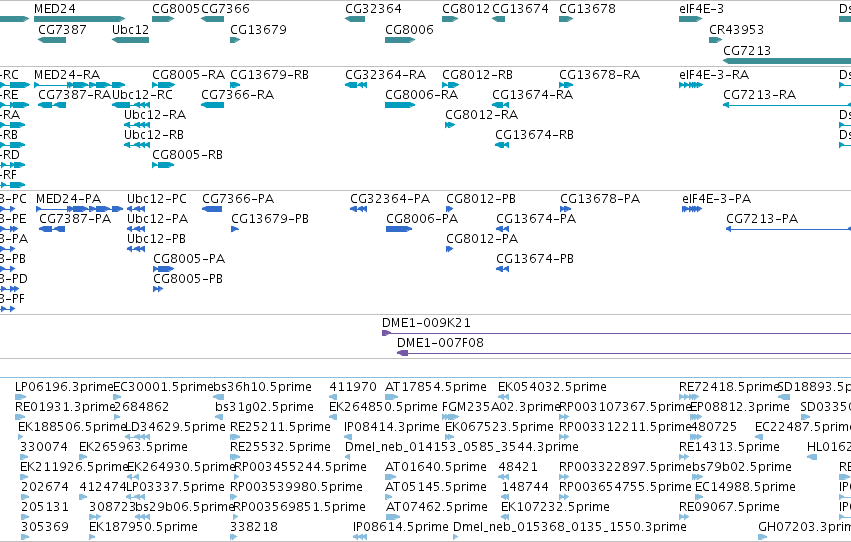851x542 pixels.
Task: Click EST label EK265963.5prime
Action: click(134, 447)
